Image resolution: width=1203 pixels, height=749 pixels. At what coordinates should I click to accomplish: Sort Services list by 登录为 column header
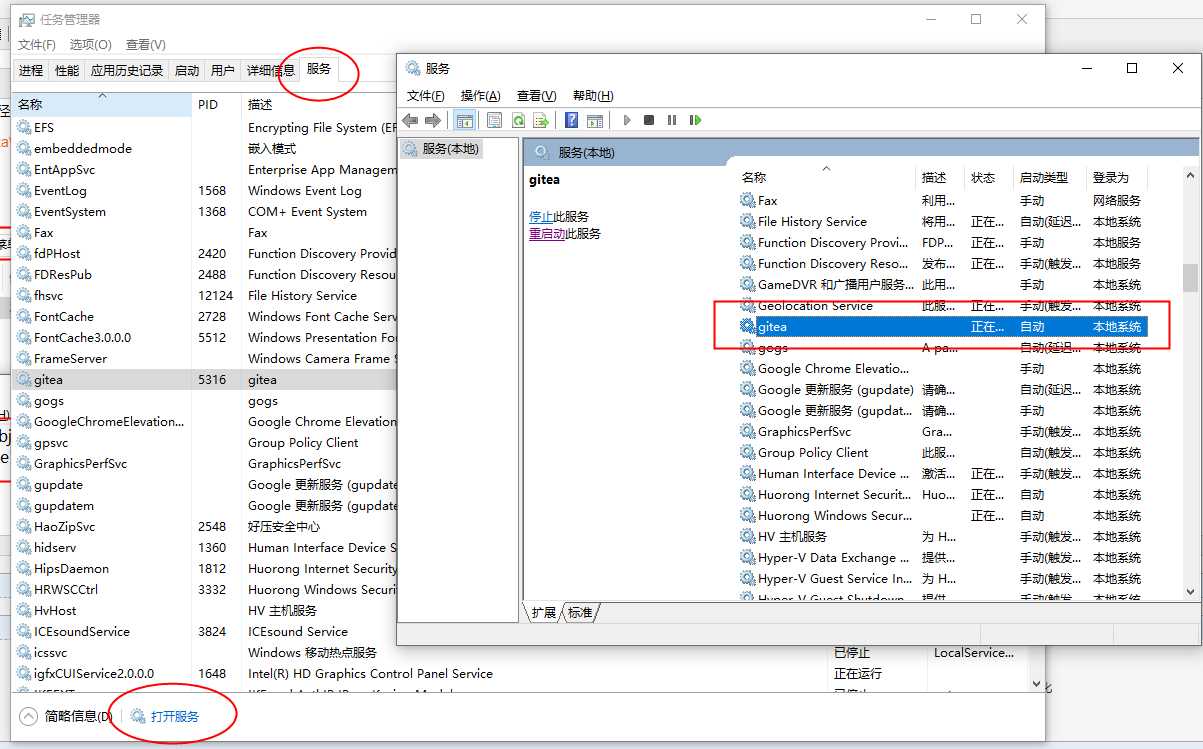point(1116,177)
